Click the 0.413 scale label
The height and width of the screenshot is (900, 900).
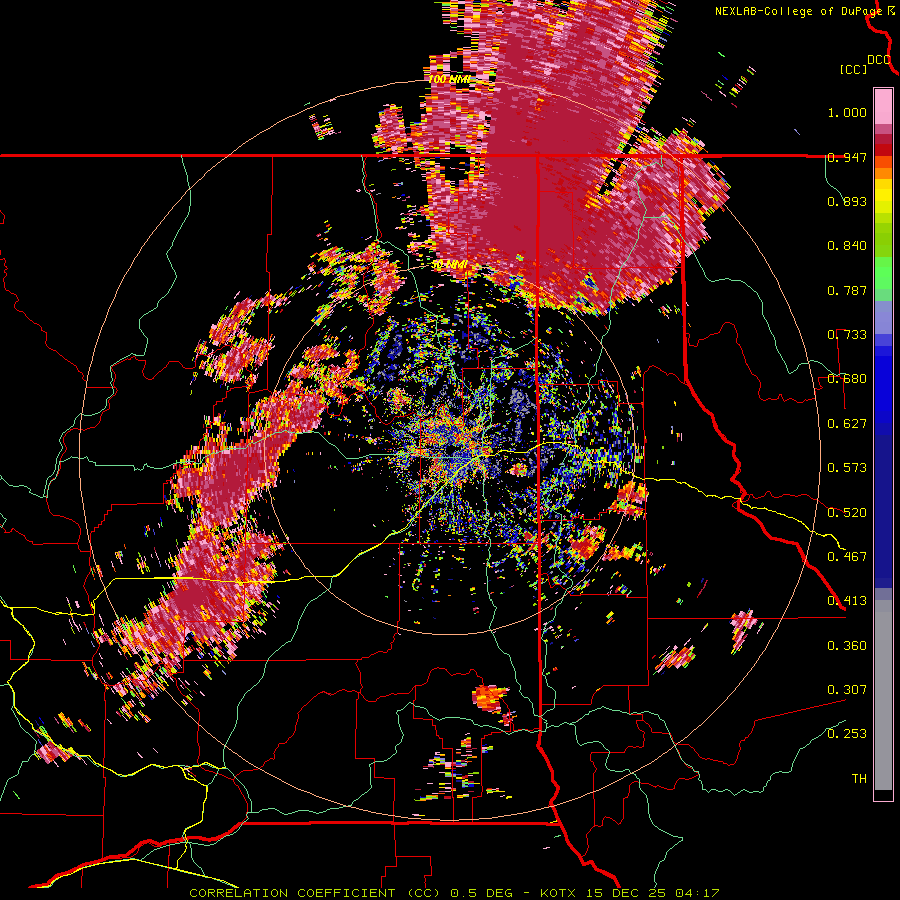[847, 600]
